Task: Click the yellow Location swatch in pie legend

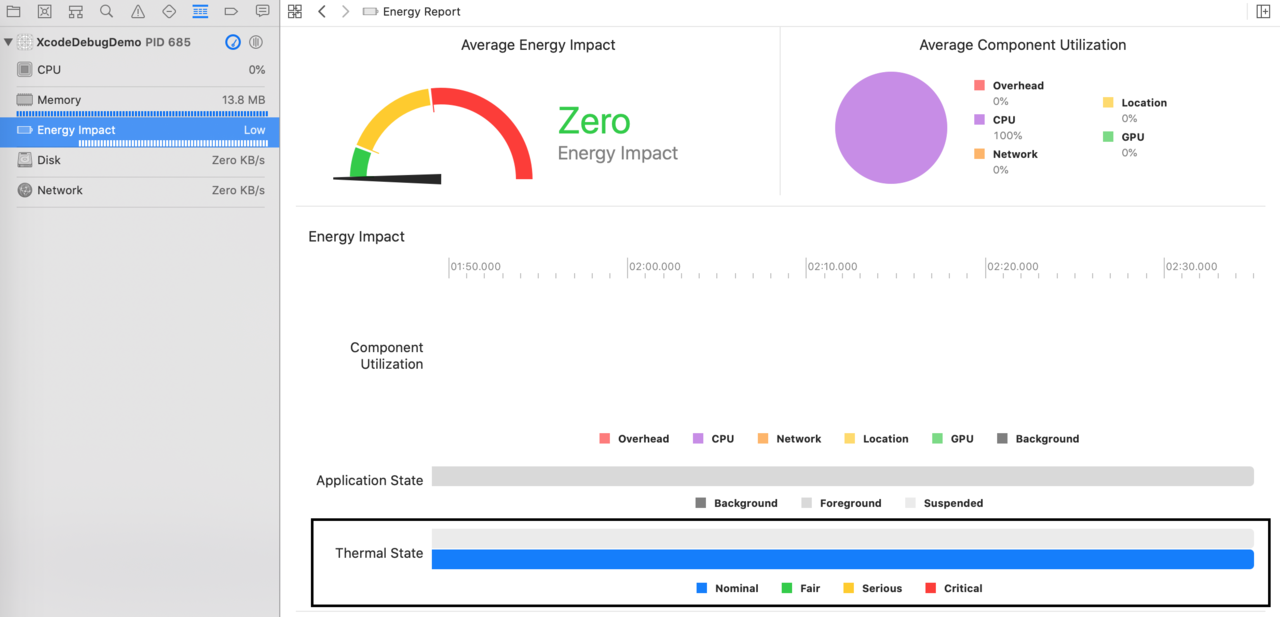Action: tap(1108, 102)
